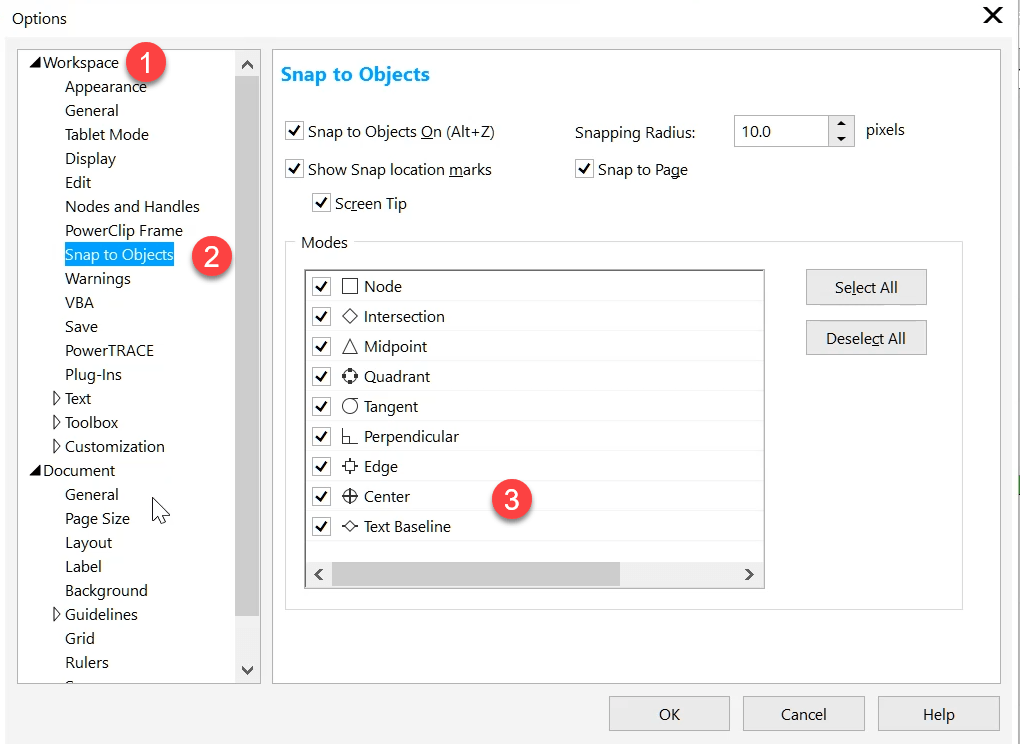Collapse the Workspace tree section

tap(35, 63)
